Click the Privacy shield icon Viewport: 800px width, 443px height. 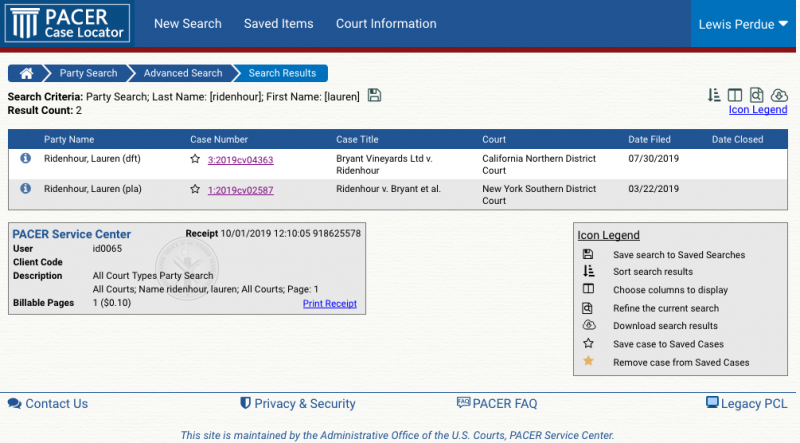[245, 403]
